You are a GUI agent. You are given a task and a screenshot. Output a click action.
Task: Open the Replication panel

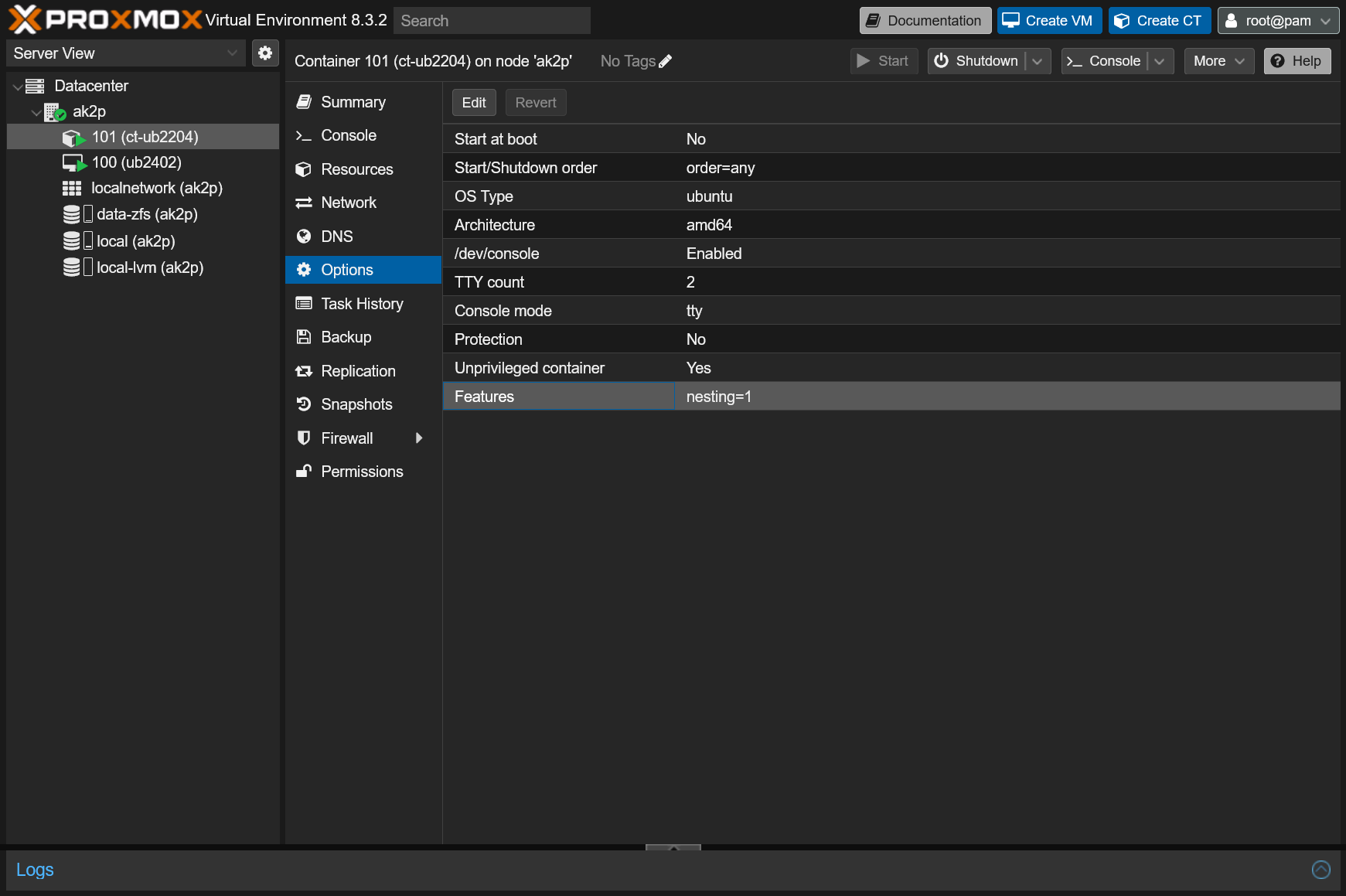click(357, 370)
